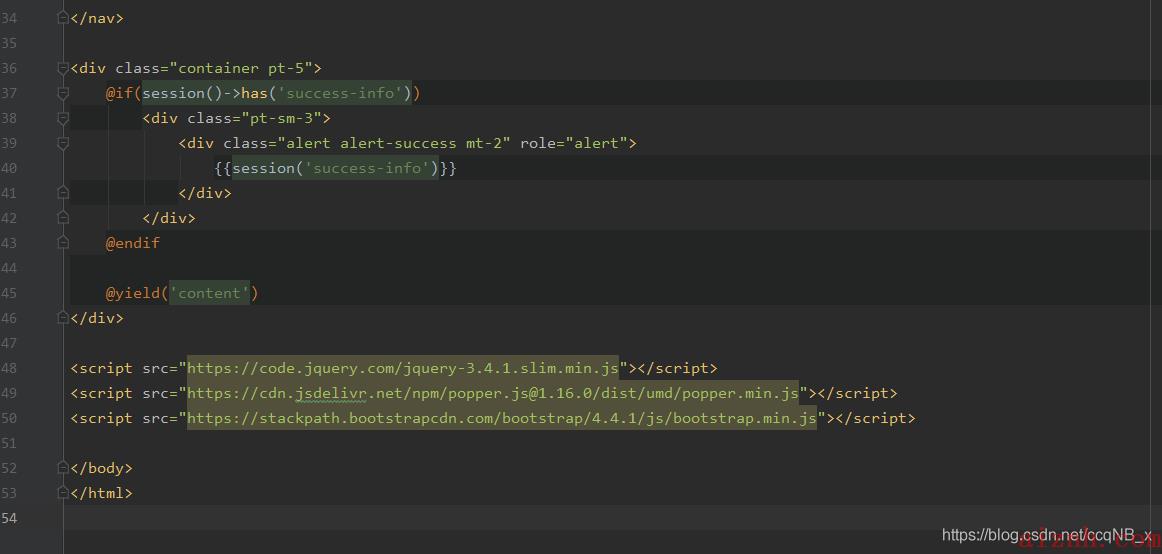Click fold marker beside closing html tag
The image size is (1162, 554).
coord(63,493)
